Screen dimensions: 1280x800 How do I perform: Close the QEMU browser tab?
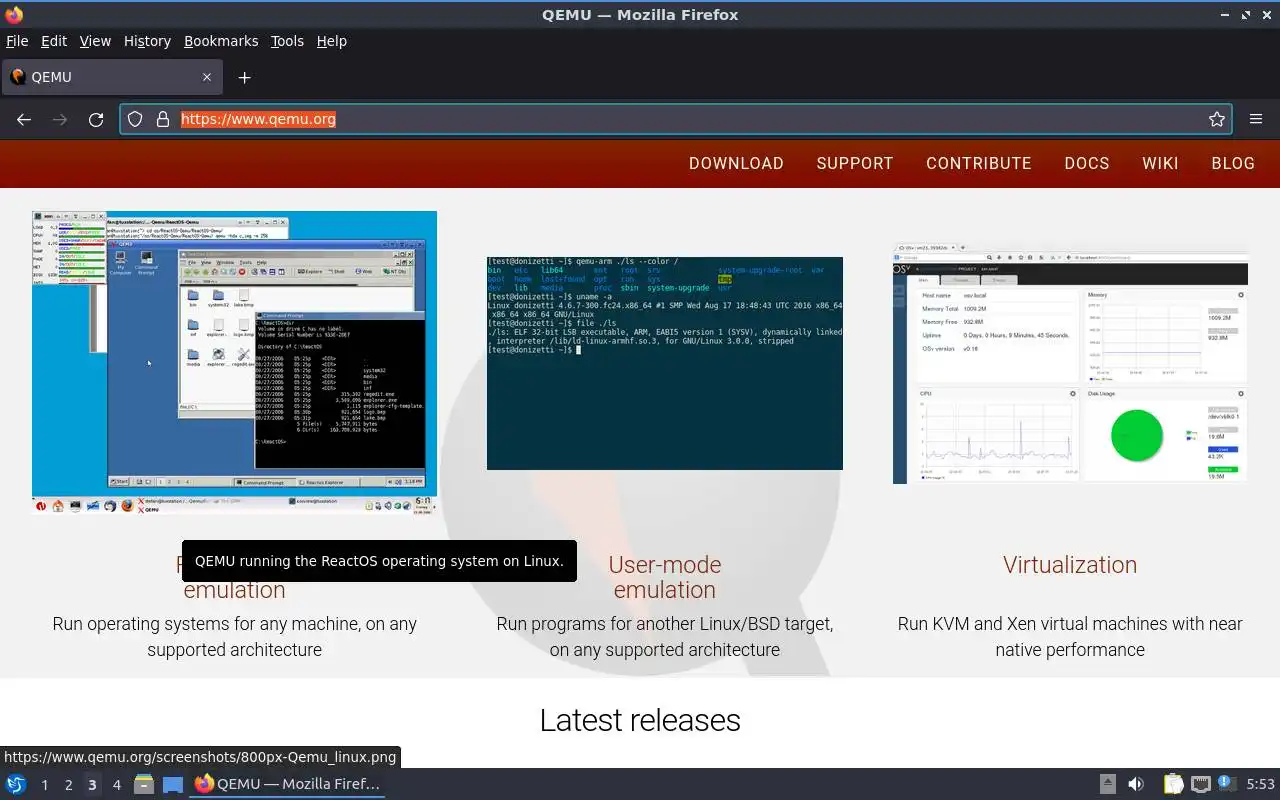click(207, 77)
